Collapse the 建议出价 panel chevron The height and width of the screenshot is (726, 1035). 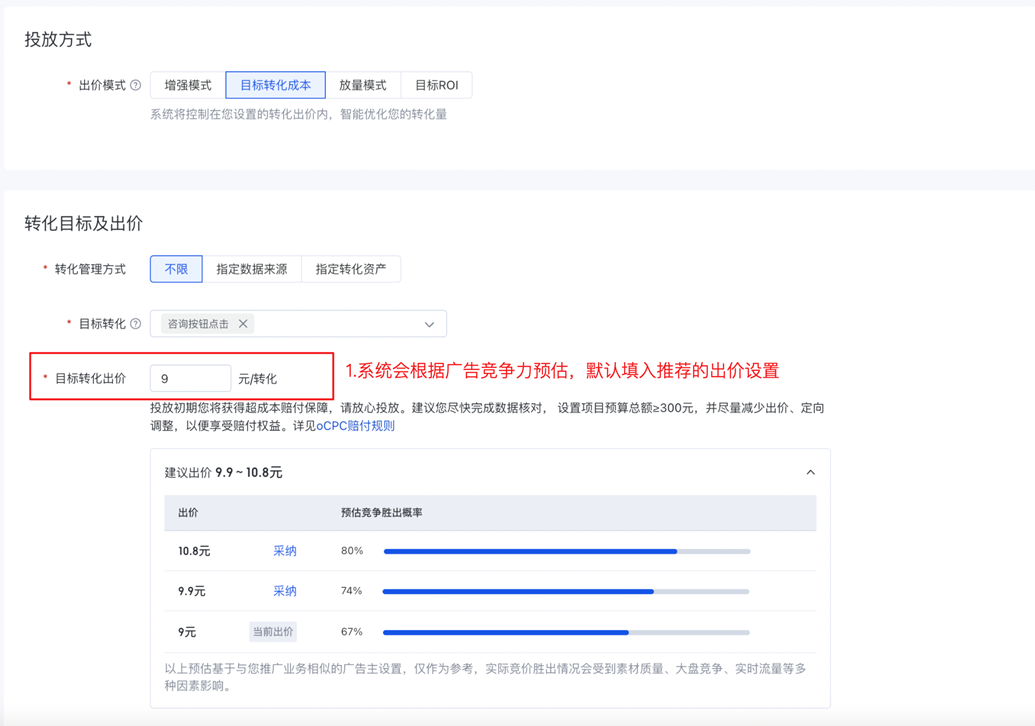(810, 472)
